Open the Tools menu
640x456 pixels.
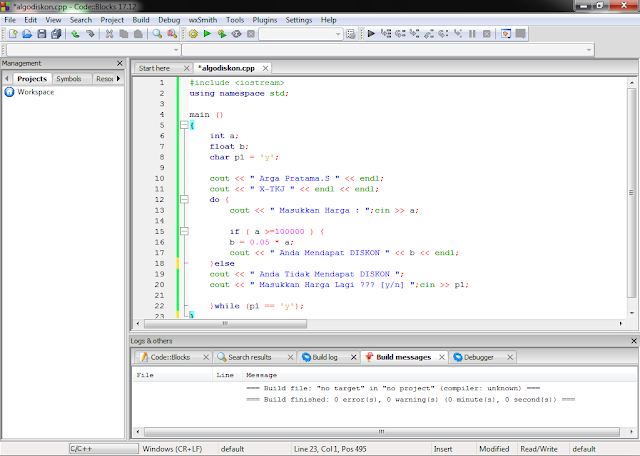235,20
